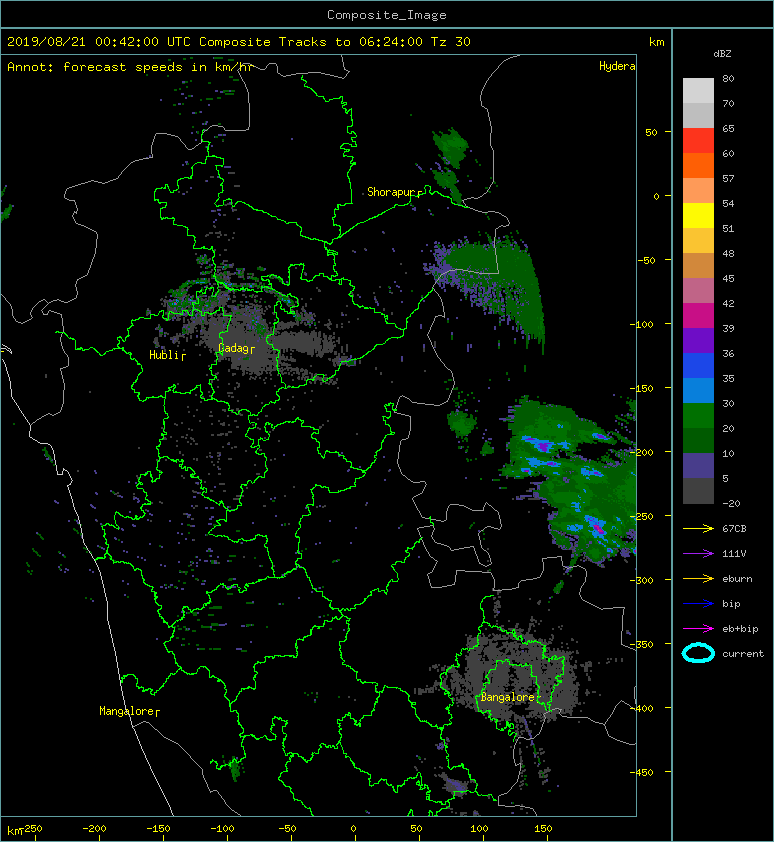
Task: Click the royal blue 35–36 dBZ swatch
Action: (698, 365)
